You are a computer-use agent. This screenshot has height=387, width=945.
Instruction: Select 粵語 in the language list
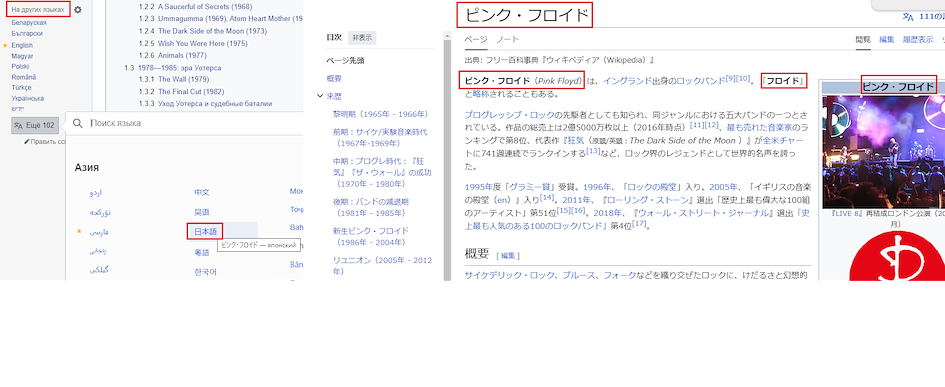(x=201, y=252)
